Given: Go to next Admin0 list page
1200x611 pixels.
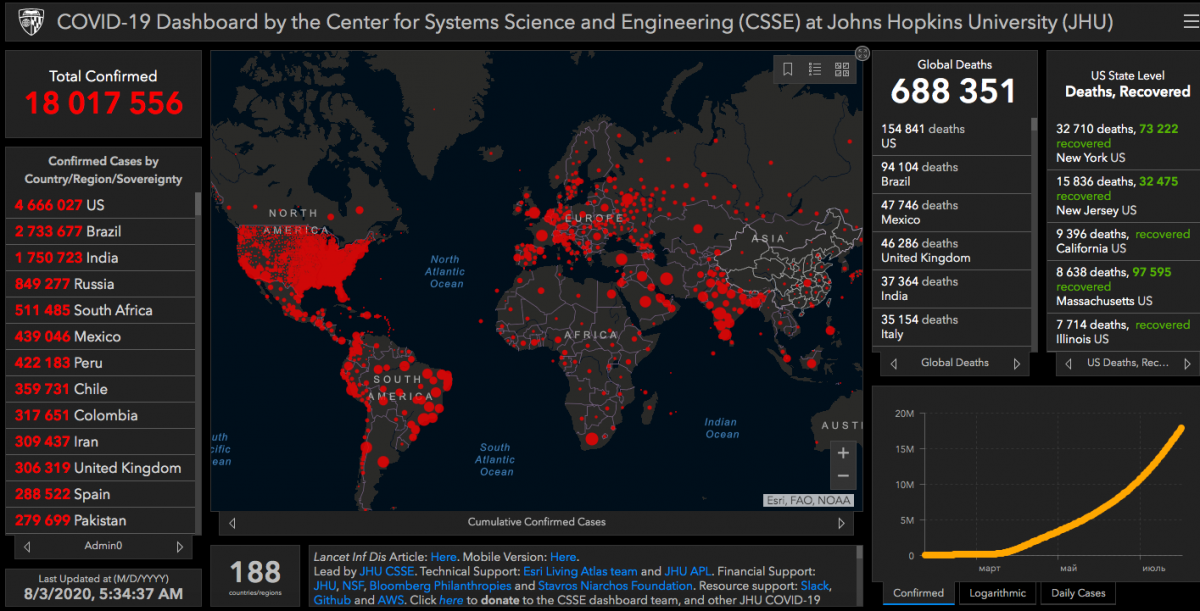Looking at the screenshot, I should 180,547.
